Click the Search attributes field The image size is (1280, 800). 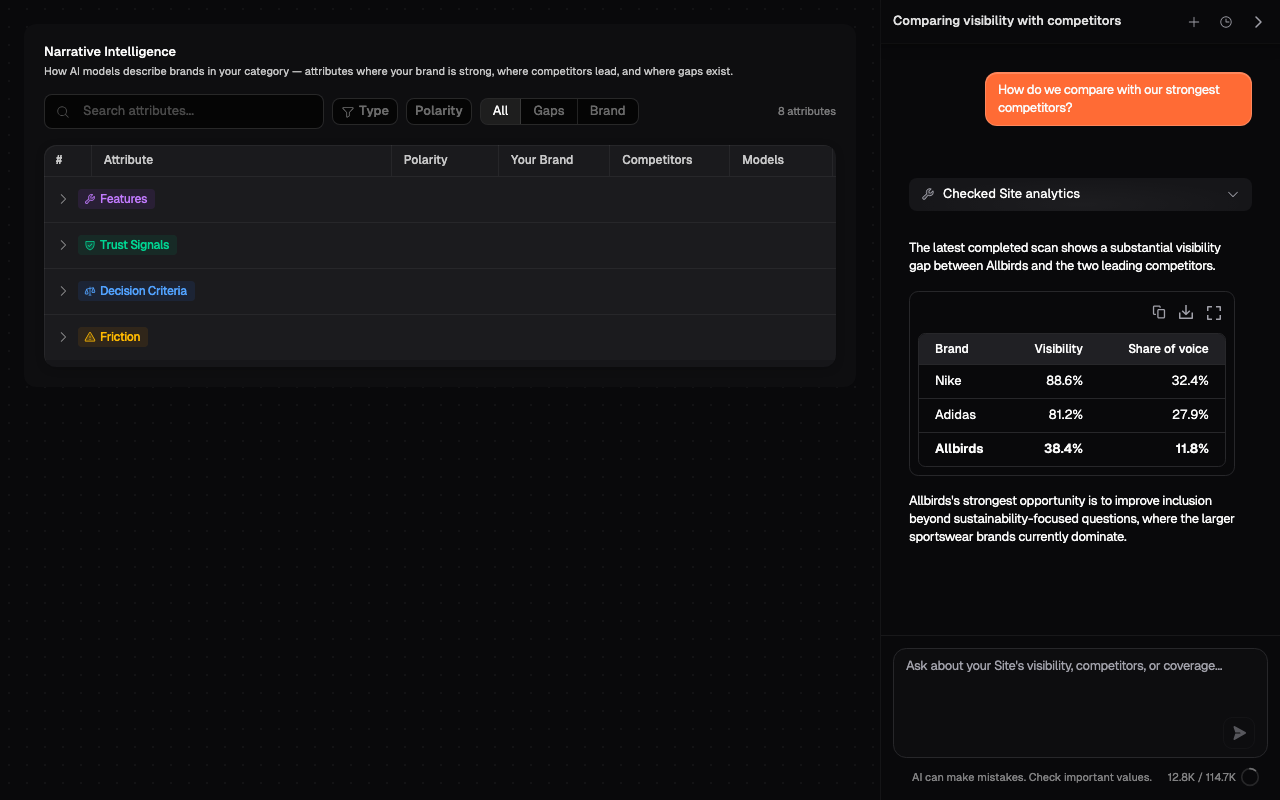(184, 111)
